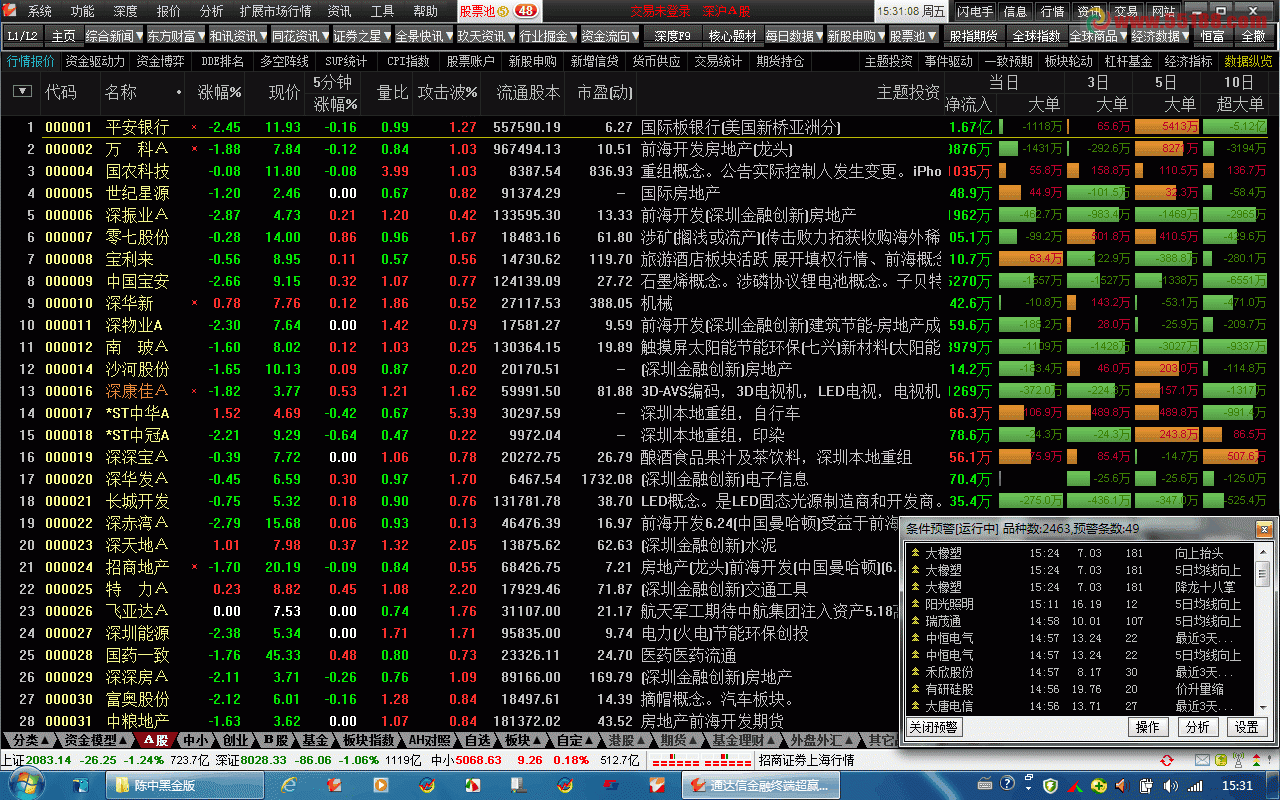This screenshot has height=800, width=1280.
Task: Sort by 涨幅% column header
Action: pos(219,92)
